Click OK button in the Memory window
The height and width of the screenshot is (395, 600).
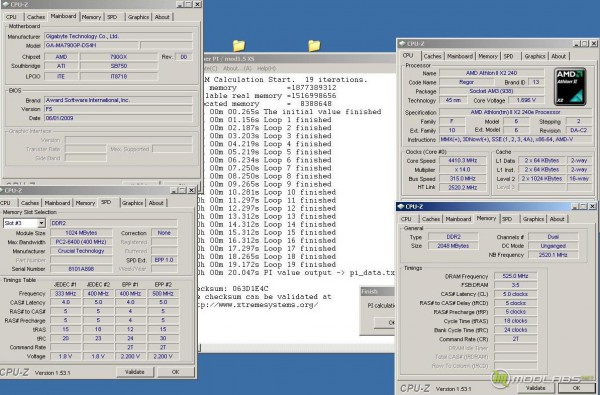click(577, 388)
